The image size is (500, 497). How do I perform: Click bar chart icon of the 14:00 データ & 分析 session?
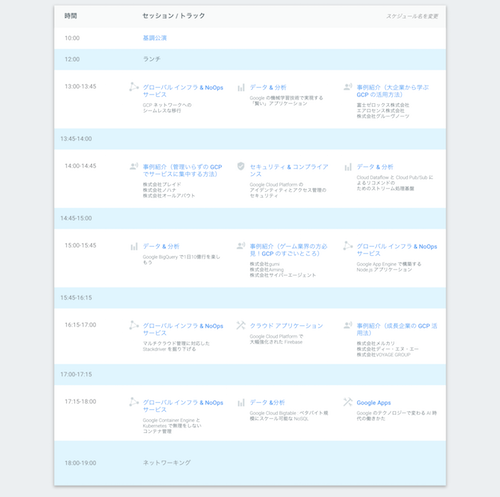click(x=348, y=167)
